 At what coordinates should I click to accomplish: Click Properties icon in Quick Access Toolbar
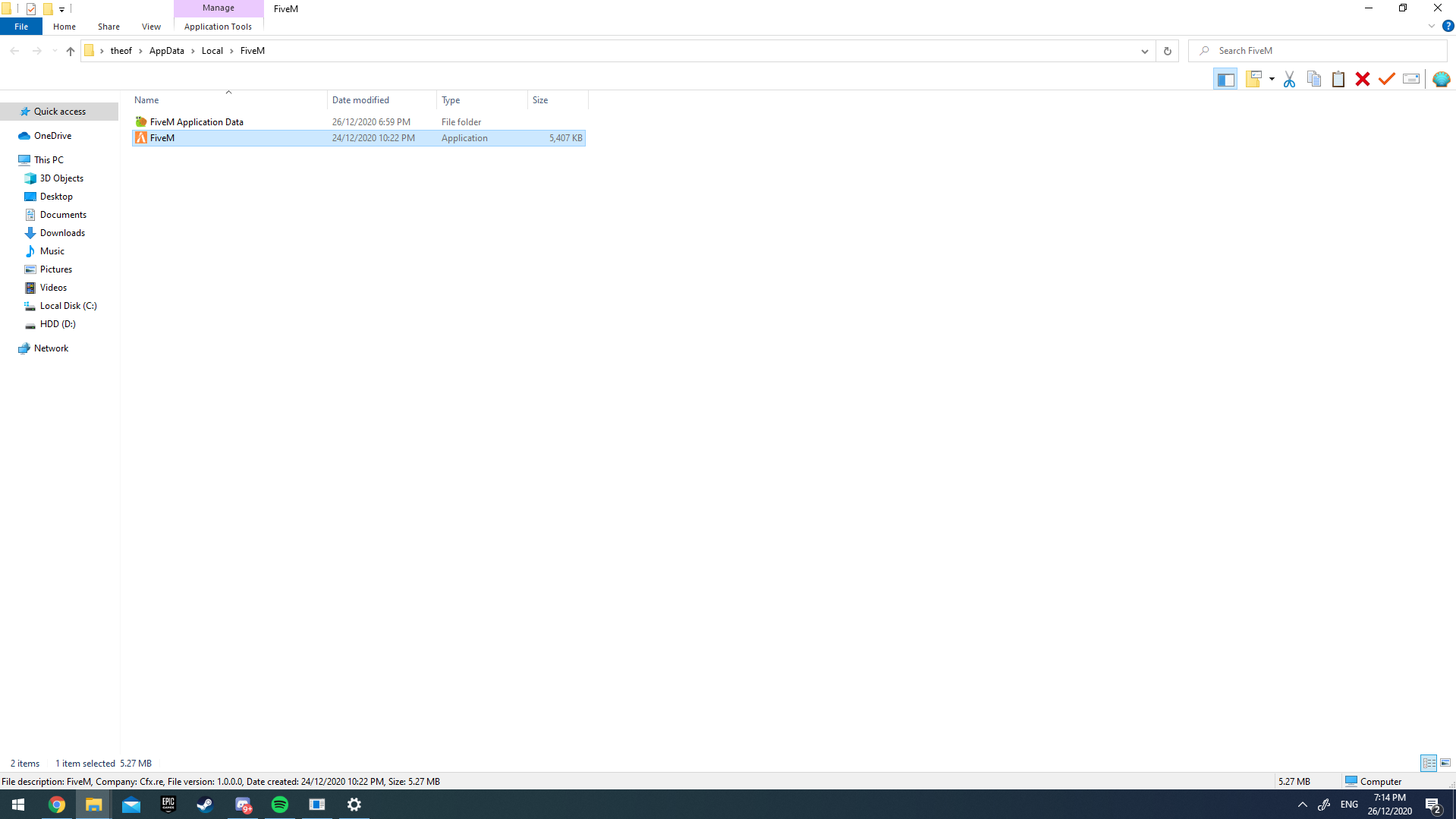click(31, 9)
